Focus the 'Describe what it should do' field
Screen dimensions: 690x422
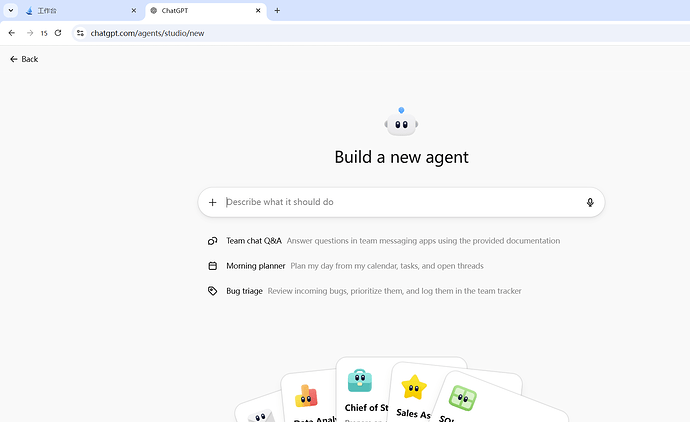pyautogui.click(x=402, y=202)
